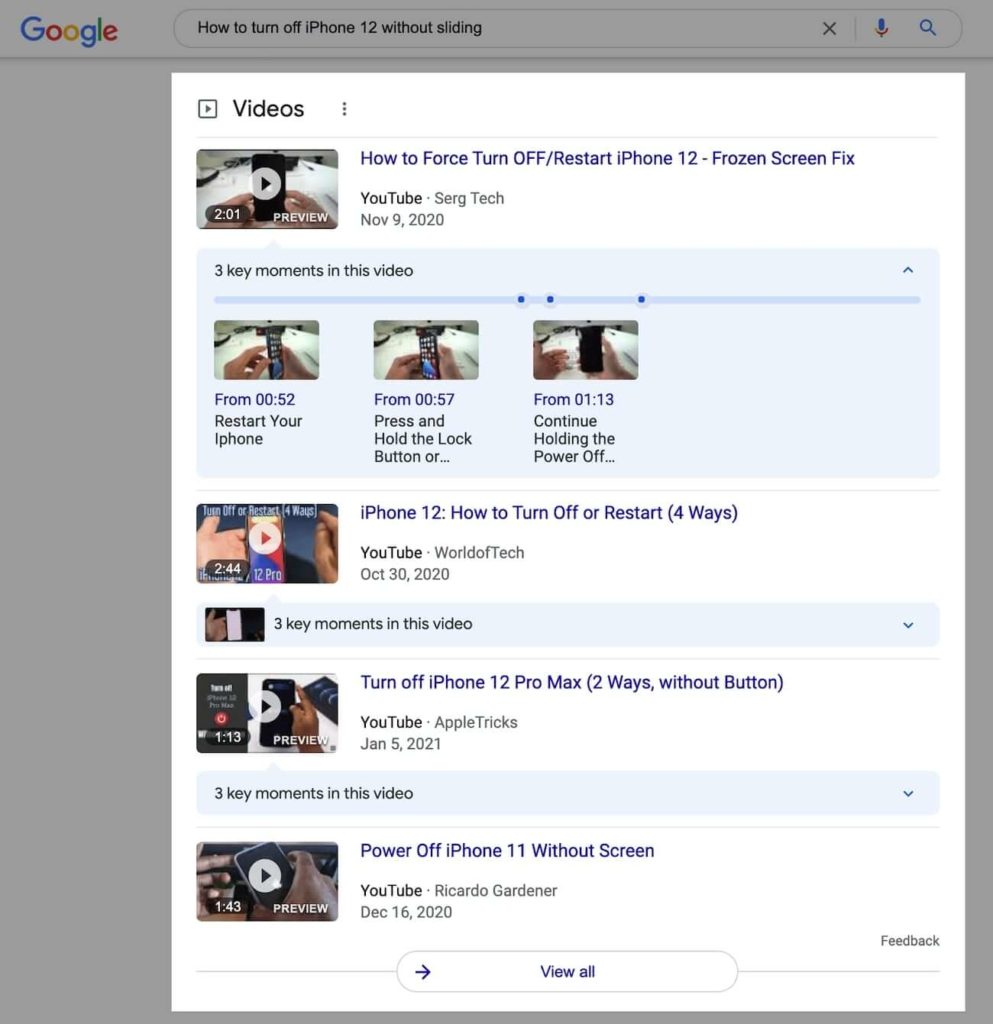993x1024 pixels.
Task: Click the 'Oct 30, 2020' date text
Action: coord(405,575)
